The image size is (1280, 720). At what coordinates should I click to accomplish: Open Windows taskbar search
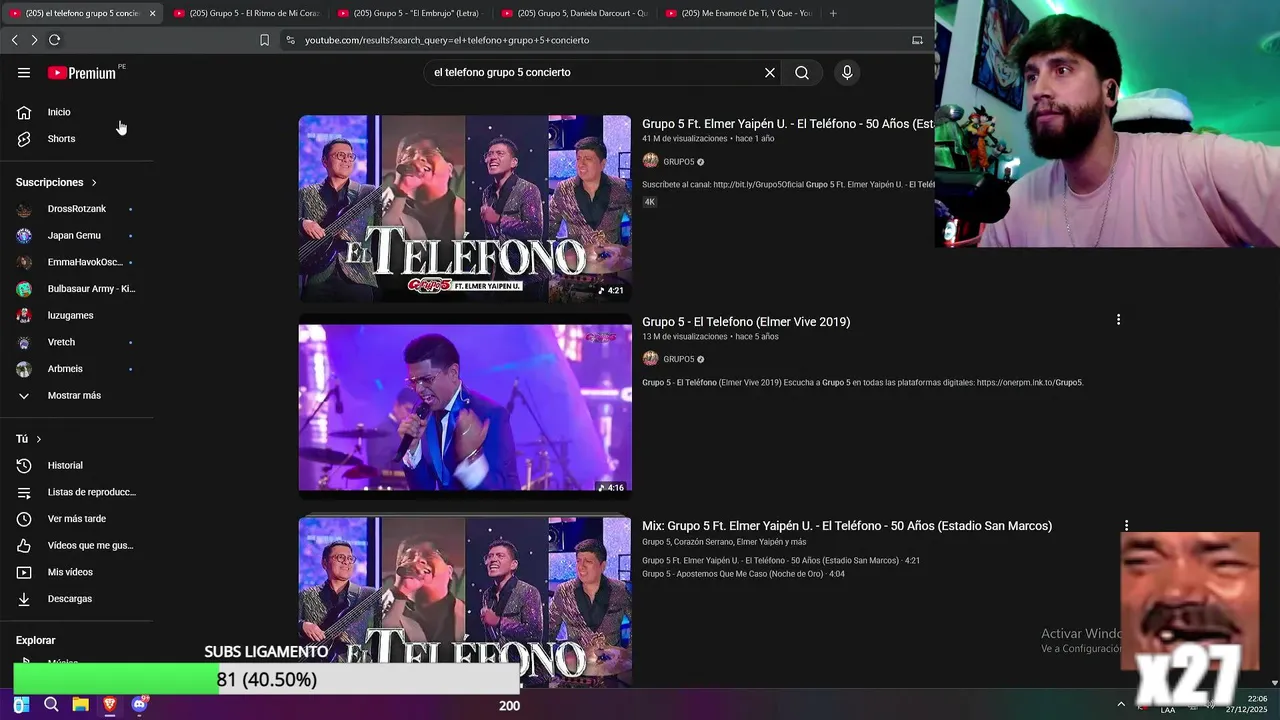(x=51, y=705)
